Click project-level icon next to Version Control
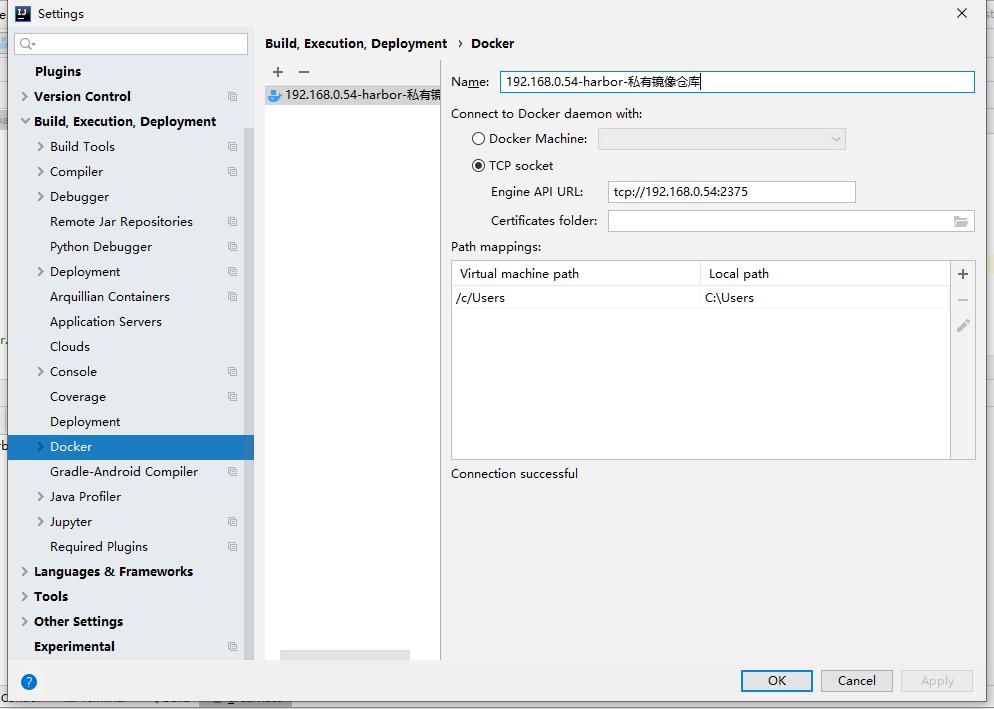994x709 pixels. coord(232,97)
